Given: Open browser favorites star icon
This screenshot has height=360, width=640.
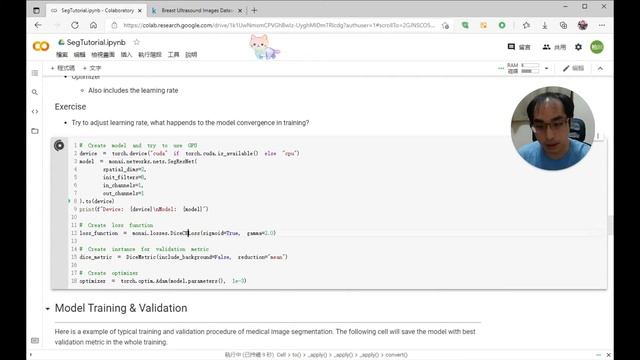Looking at the screenshot, I should (x=526, y=25).
